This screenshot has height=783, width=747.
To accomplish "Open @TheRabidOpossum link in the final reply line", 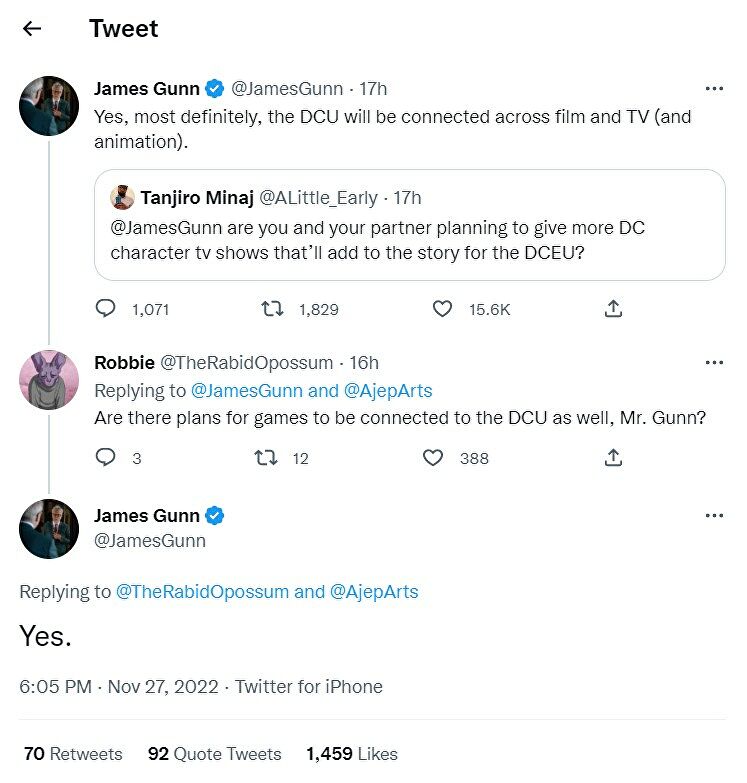I will coord(202,592).
